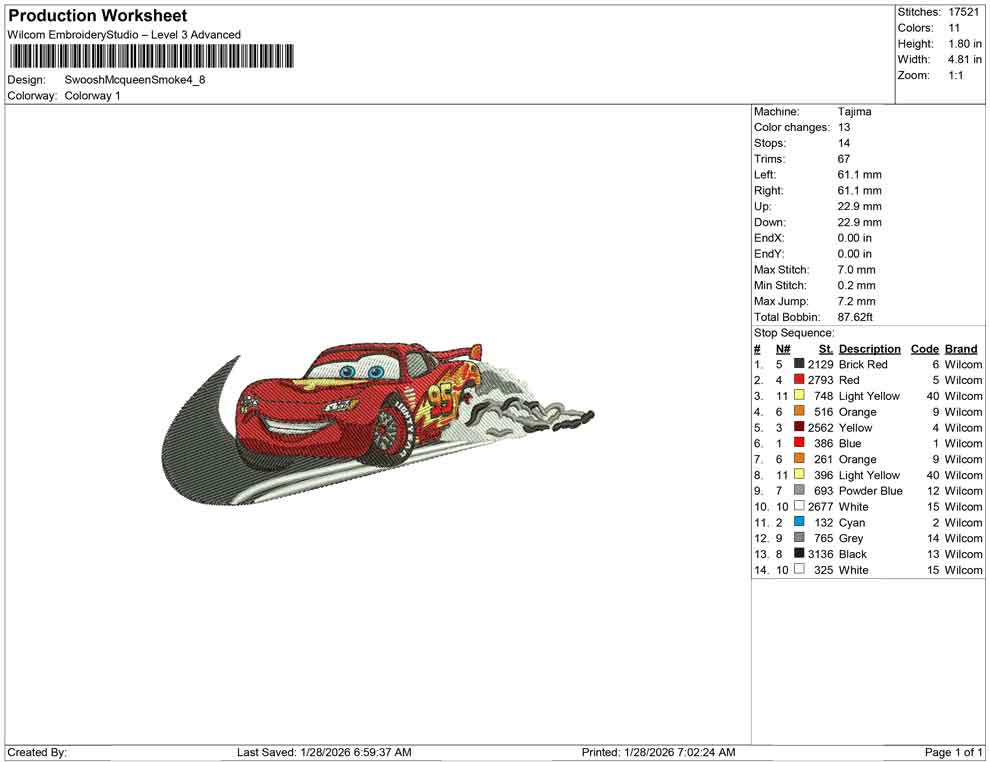Sort by the St. column header
The width and height of the screenshot is (990, 762).
(x=824, y=348)
